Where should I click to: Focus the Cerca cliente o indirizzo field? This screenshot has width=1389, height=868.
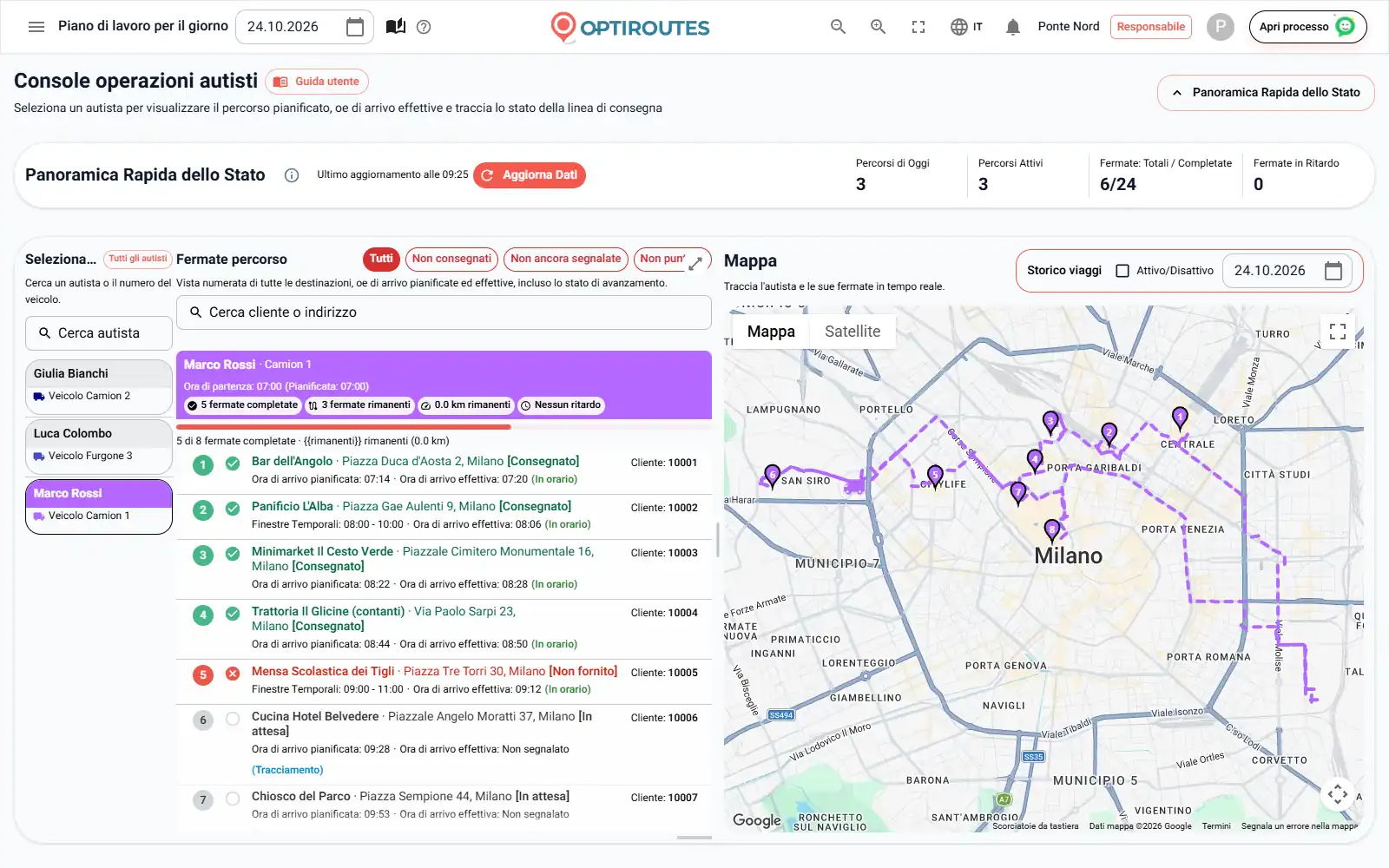(444, 312)
